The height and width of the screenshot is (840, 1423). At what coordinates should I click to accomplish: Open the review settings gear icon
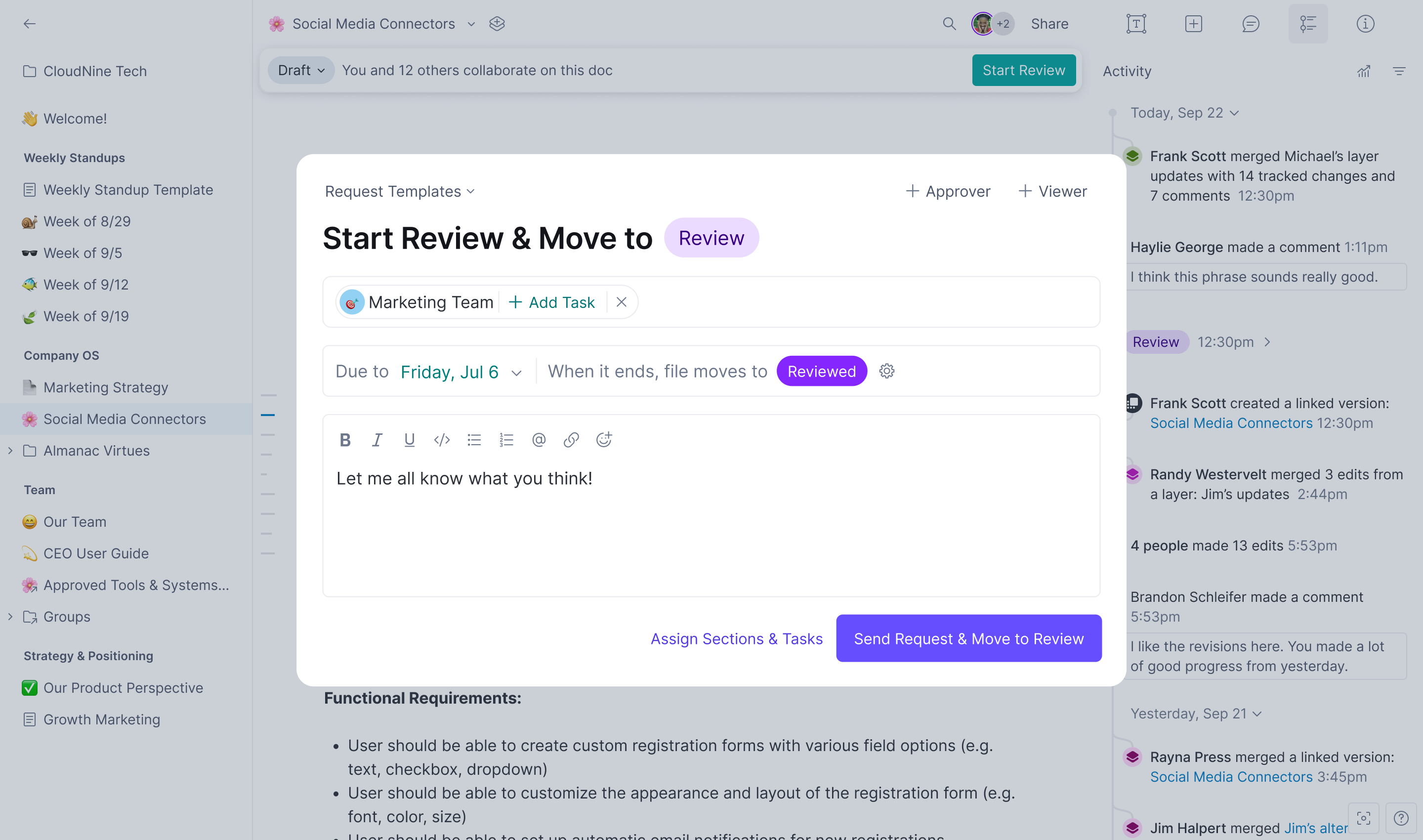click(x=886, y=371)
